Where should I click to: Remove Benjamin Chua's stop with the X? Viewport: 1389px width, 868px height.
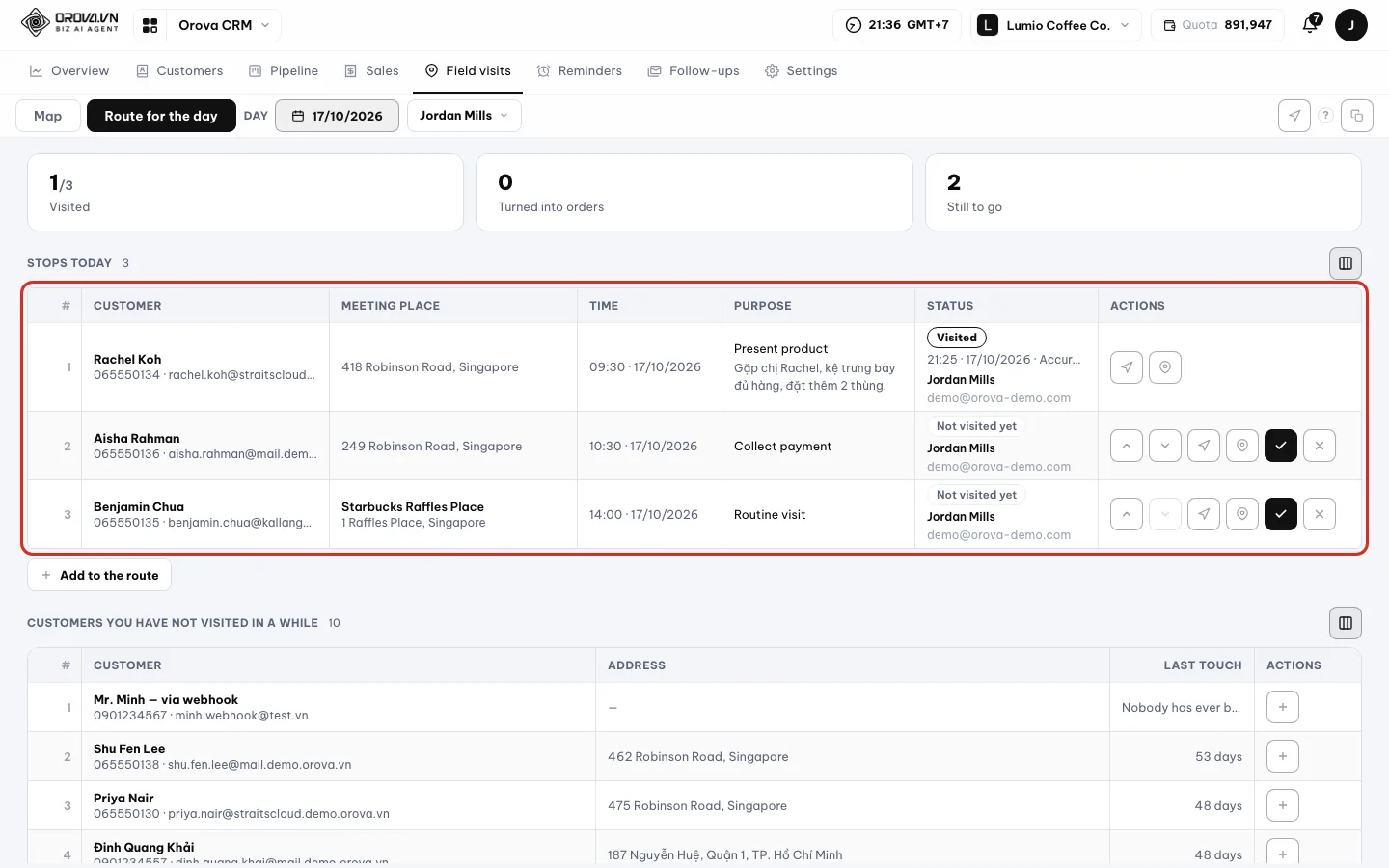point(1320,514)
